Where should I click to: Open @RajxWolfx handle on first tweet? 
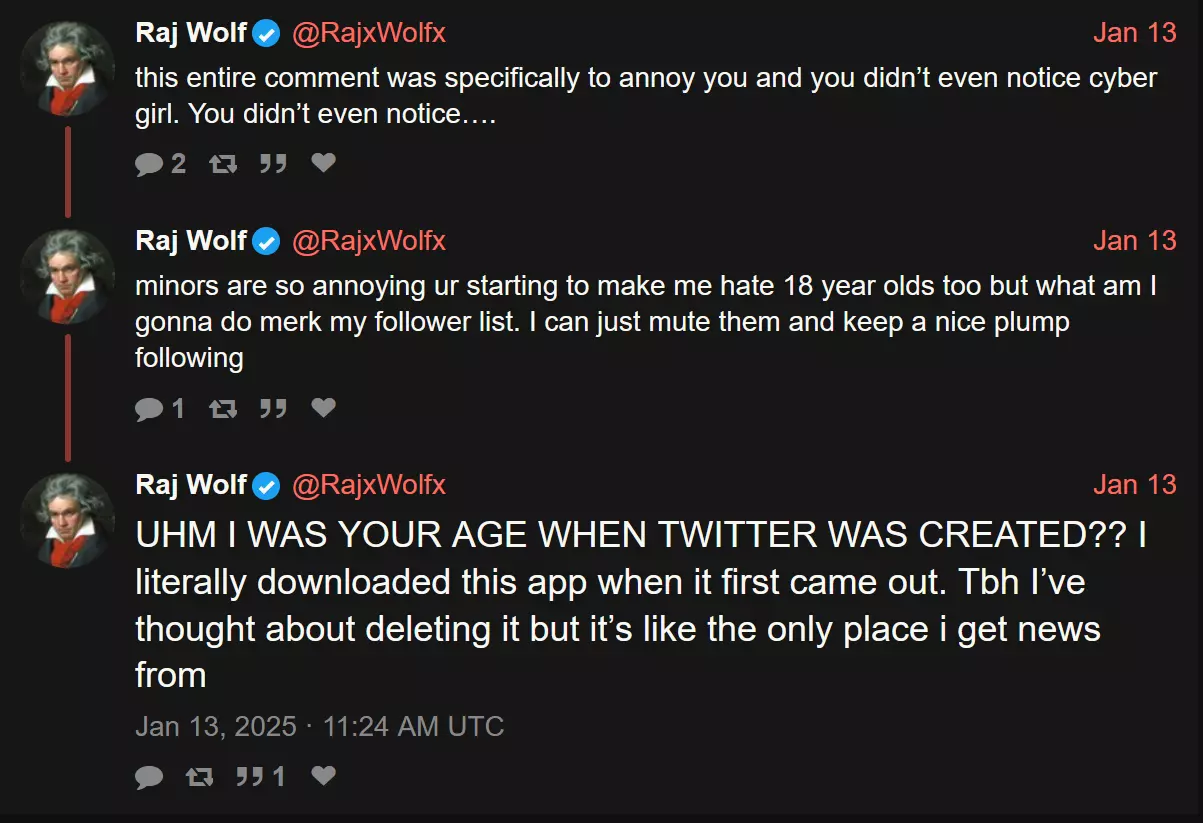click(369, 33)
